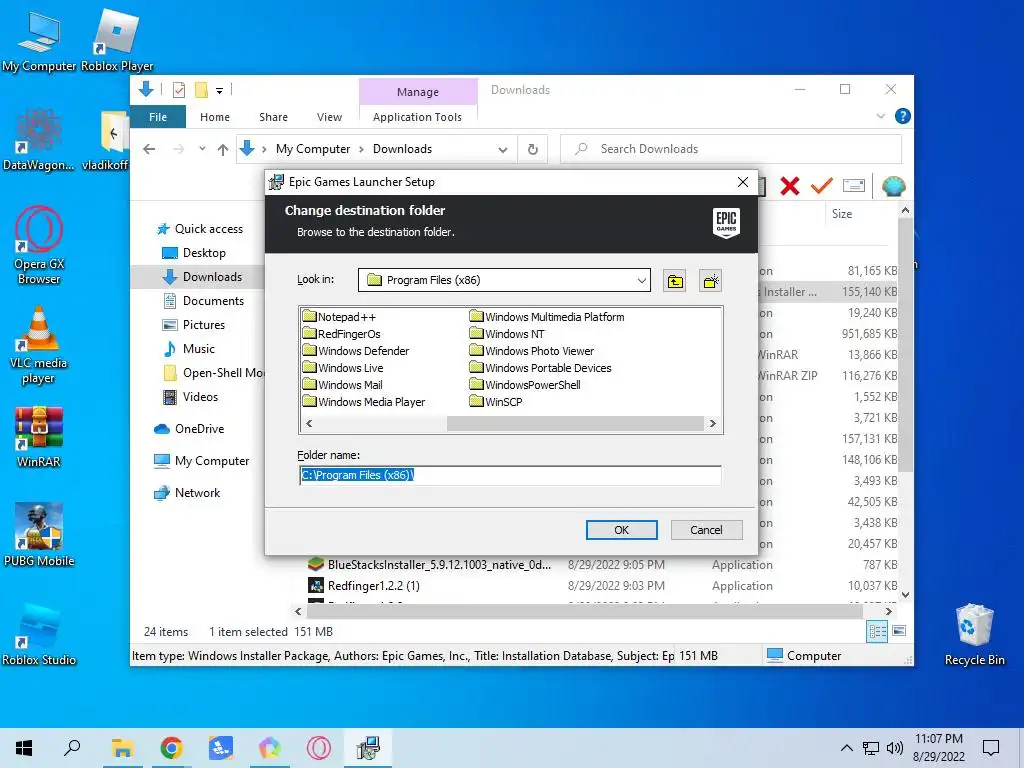Select the RedFingerOs folder
This screenshot has height=768, width=1024.
342,334
